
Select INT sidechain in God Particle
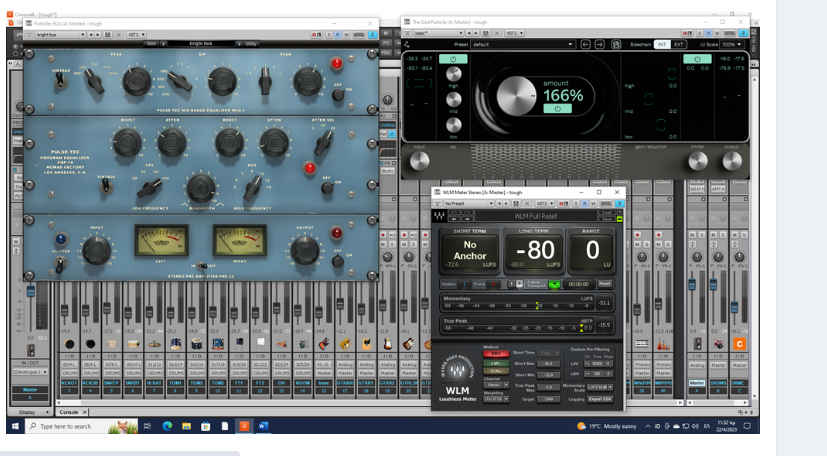[x=662, y=44]
